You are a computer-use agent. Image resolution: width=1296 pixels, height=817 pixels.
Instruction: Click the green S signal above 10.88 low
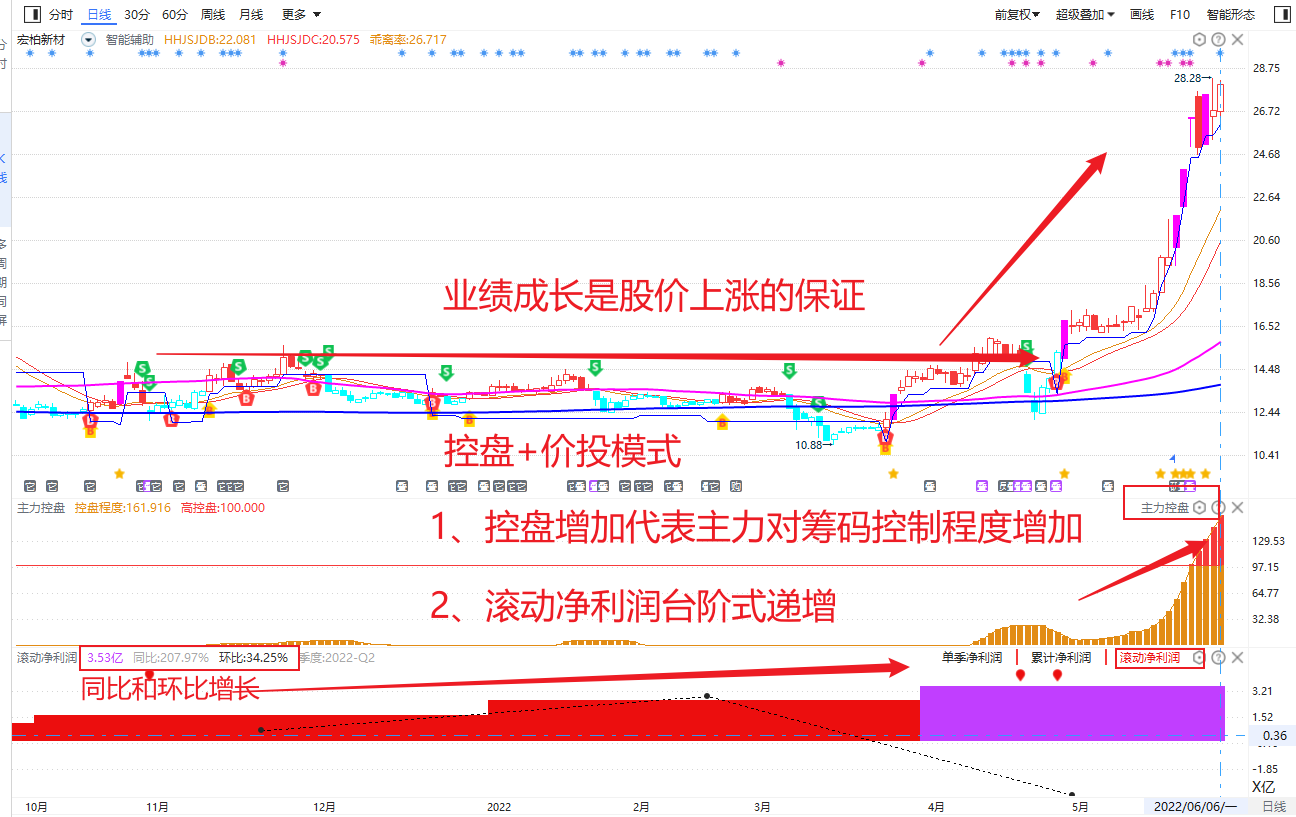[818, 404]
